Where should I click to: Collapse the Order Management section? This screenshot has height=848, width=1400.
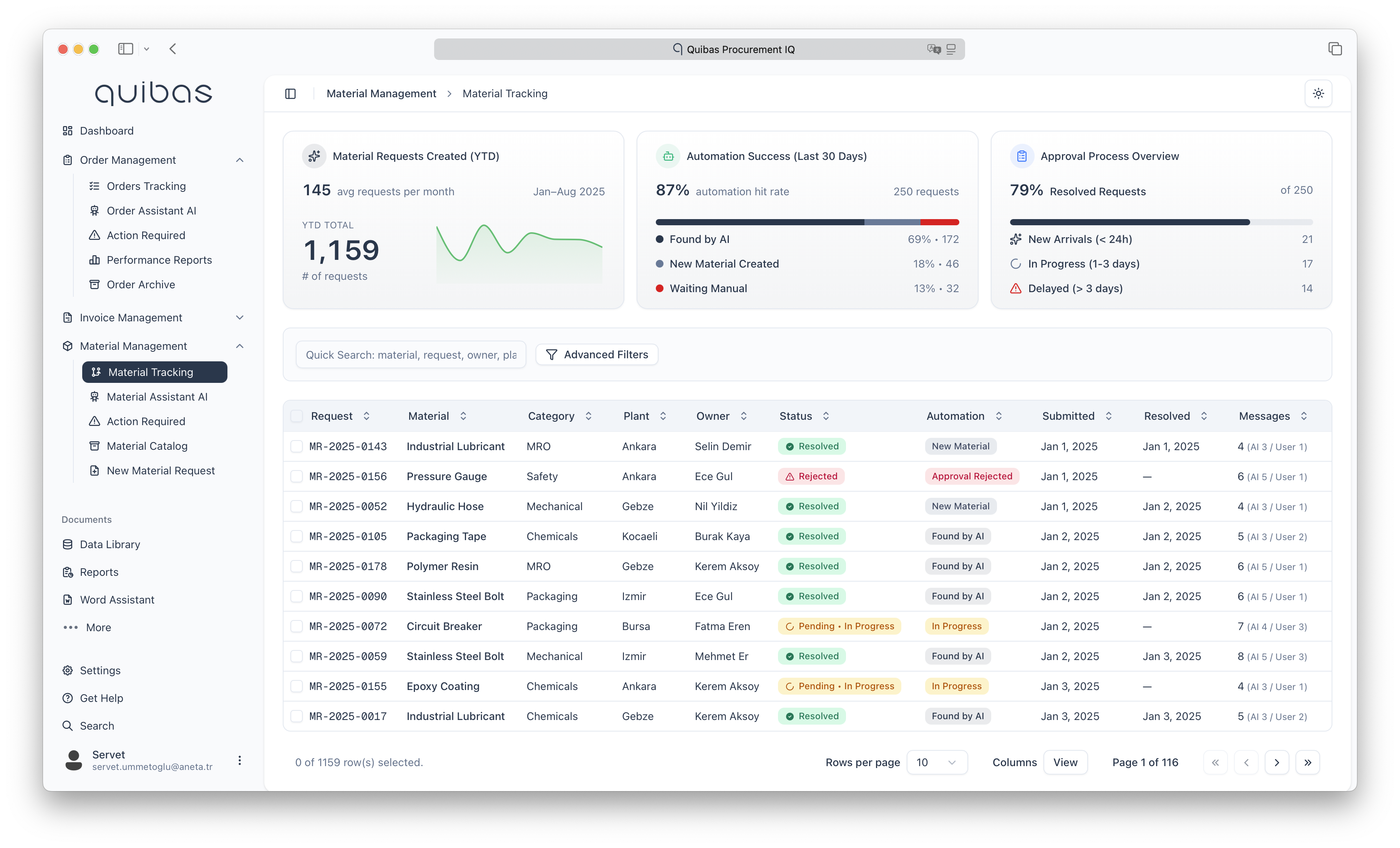pos(240,160)
